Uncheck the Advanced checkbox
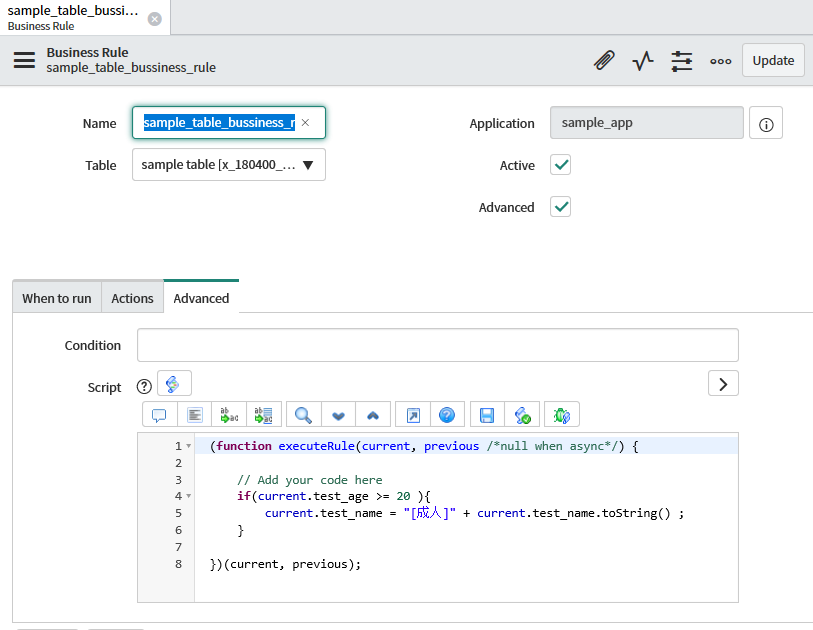 click(x=561, y=207)
